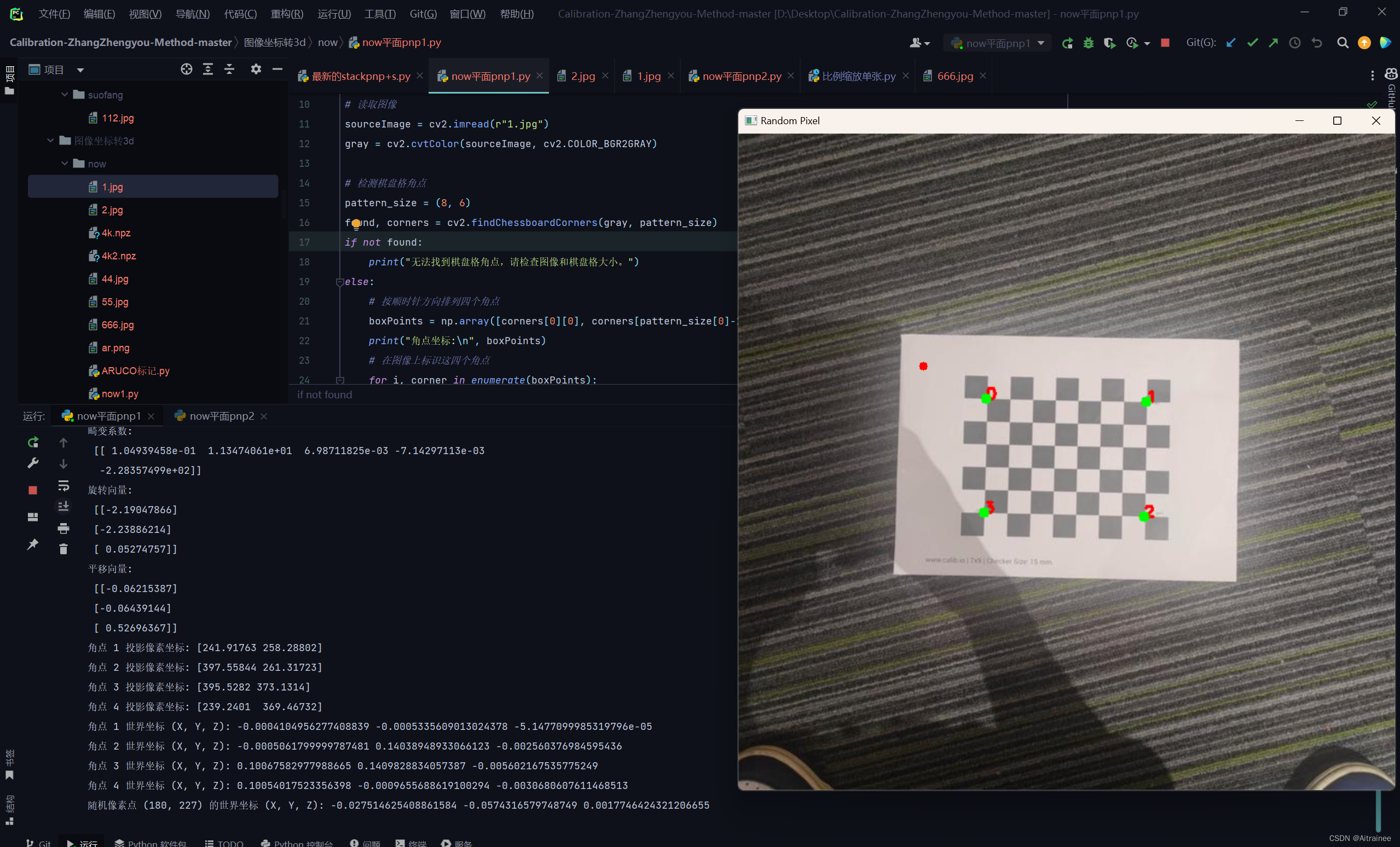Jump down the stack trace arrow
Image resolution: width=1400 pixels, height=847 pixels.
click(x=63, y=464)
